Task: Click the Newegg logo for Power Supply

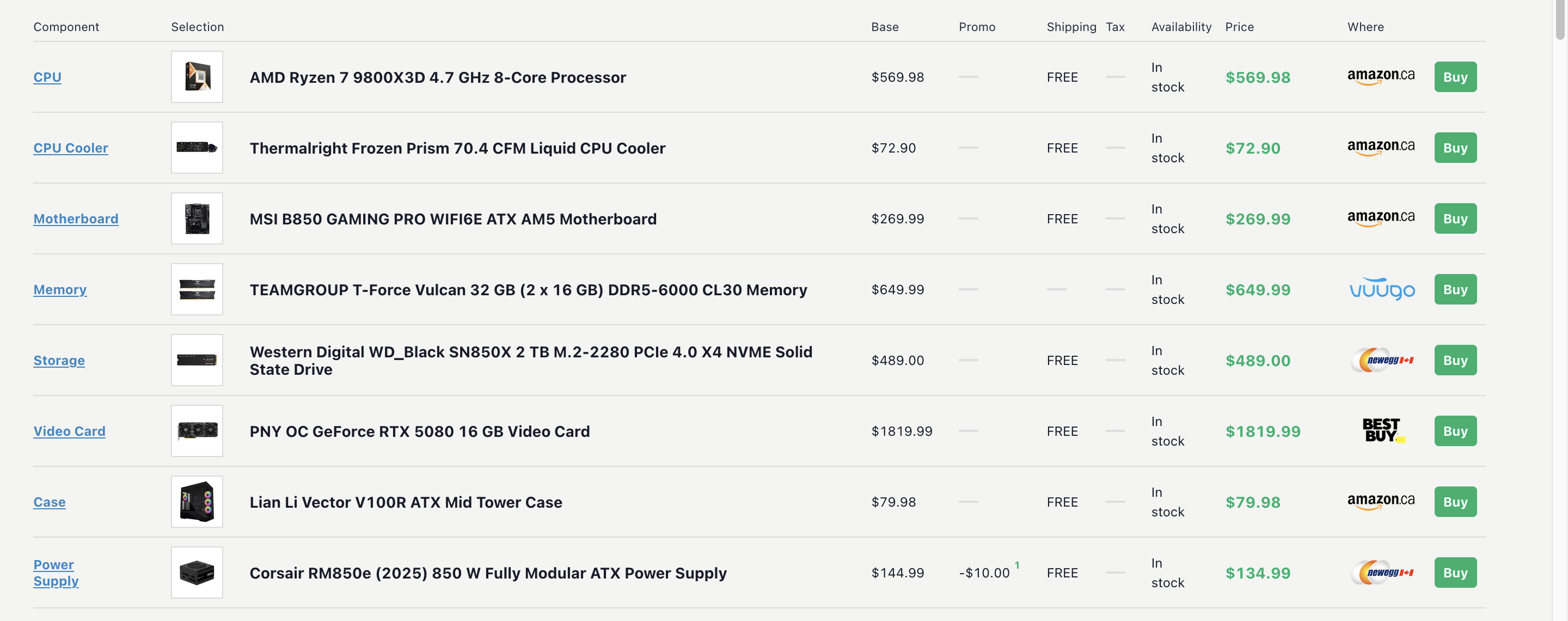Action: pyautogui.click(x=1382, y=573)
